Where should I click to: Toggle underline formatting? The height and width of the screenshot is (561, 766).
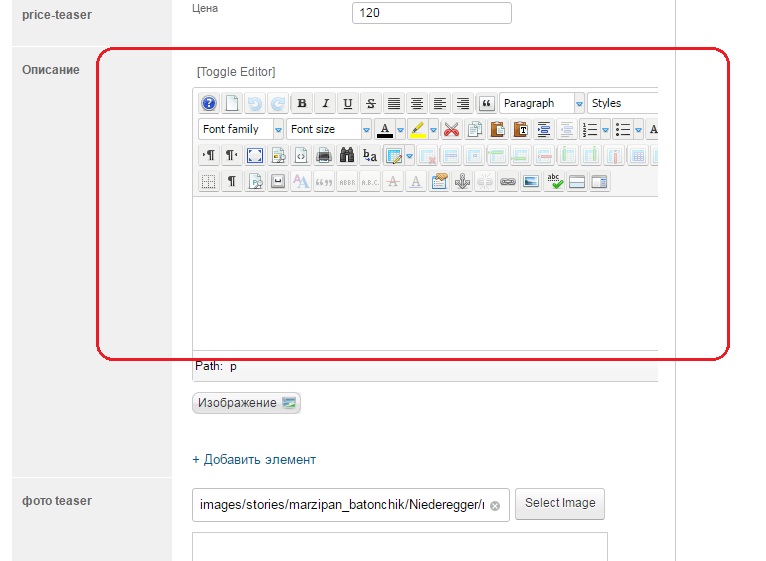point(347,103)
